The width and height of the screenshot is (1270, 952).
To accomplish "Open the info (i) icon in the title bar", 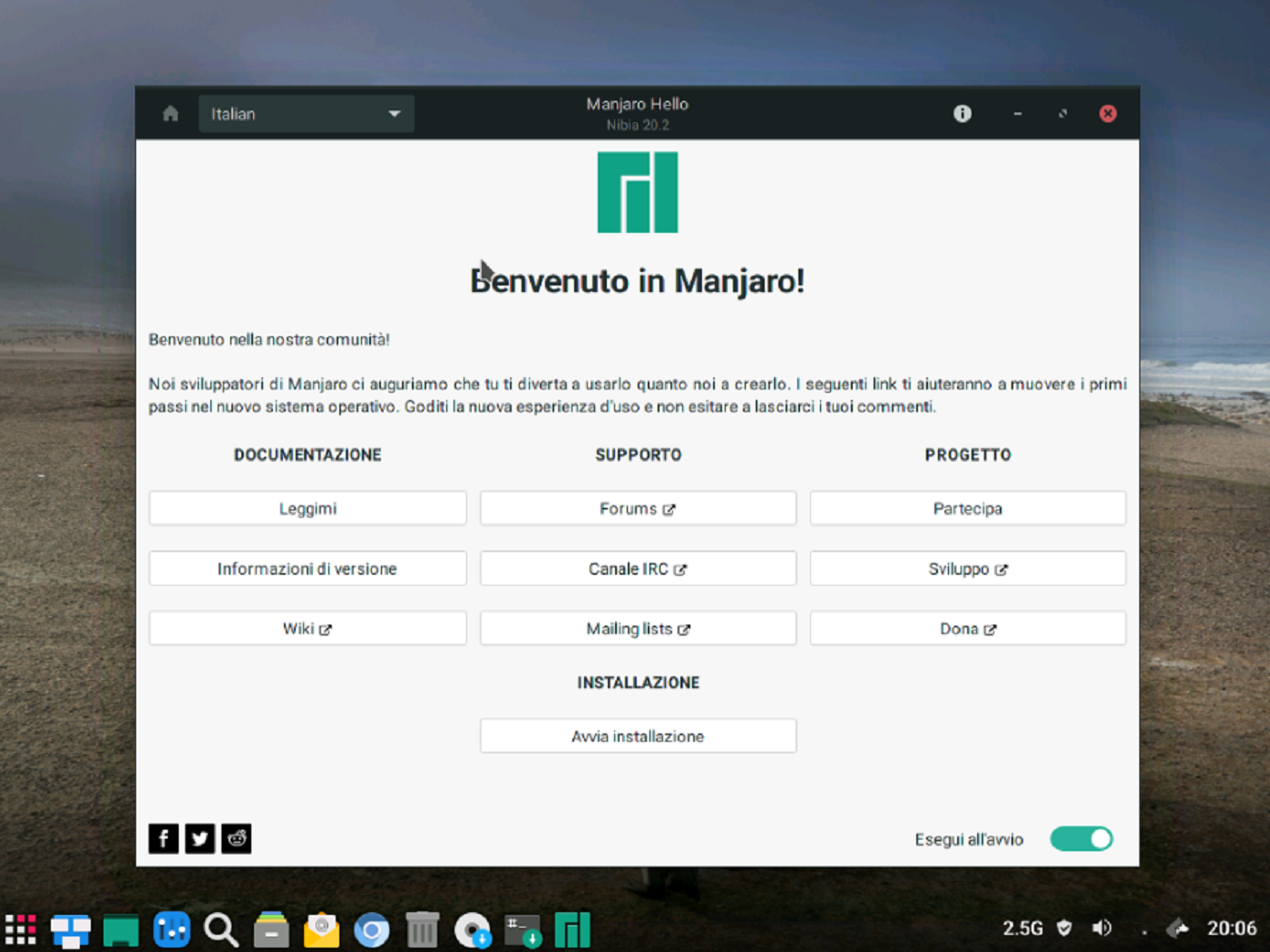I will (962, 113).
